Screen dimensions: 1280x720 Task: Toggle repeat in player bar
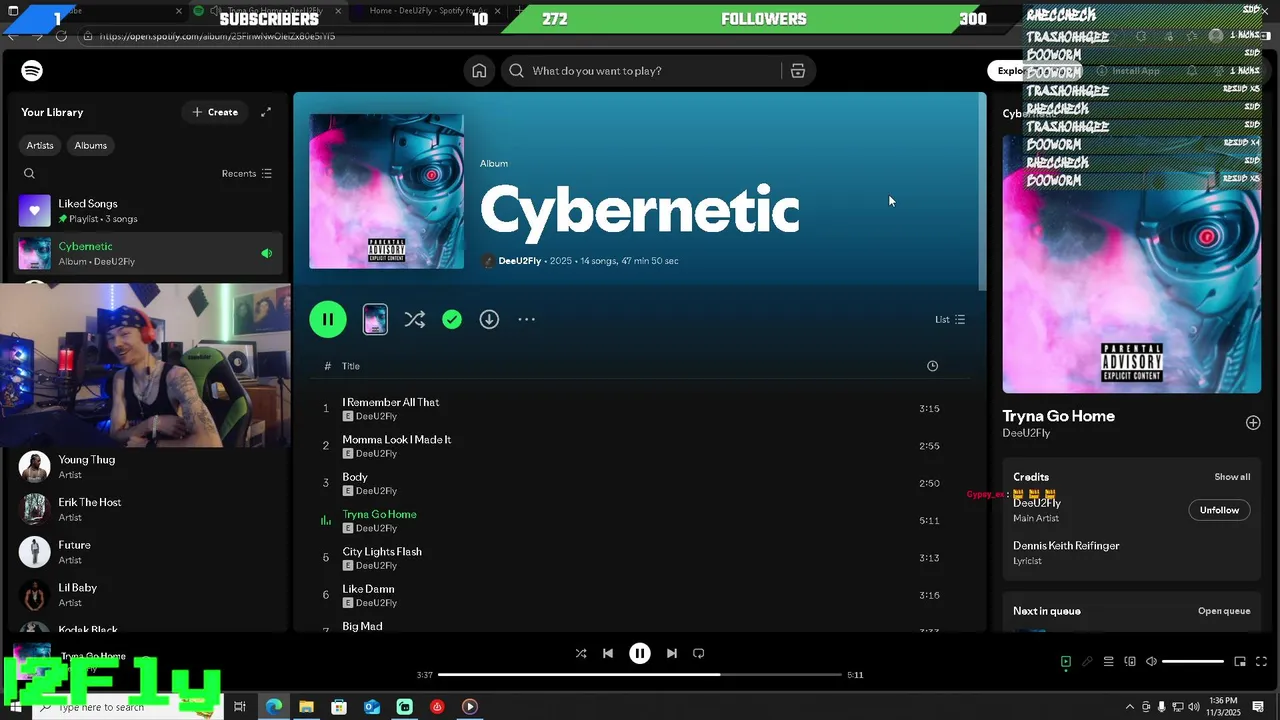pos(699,653)
